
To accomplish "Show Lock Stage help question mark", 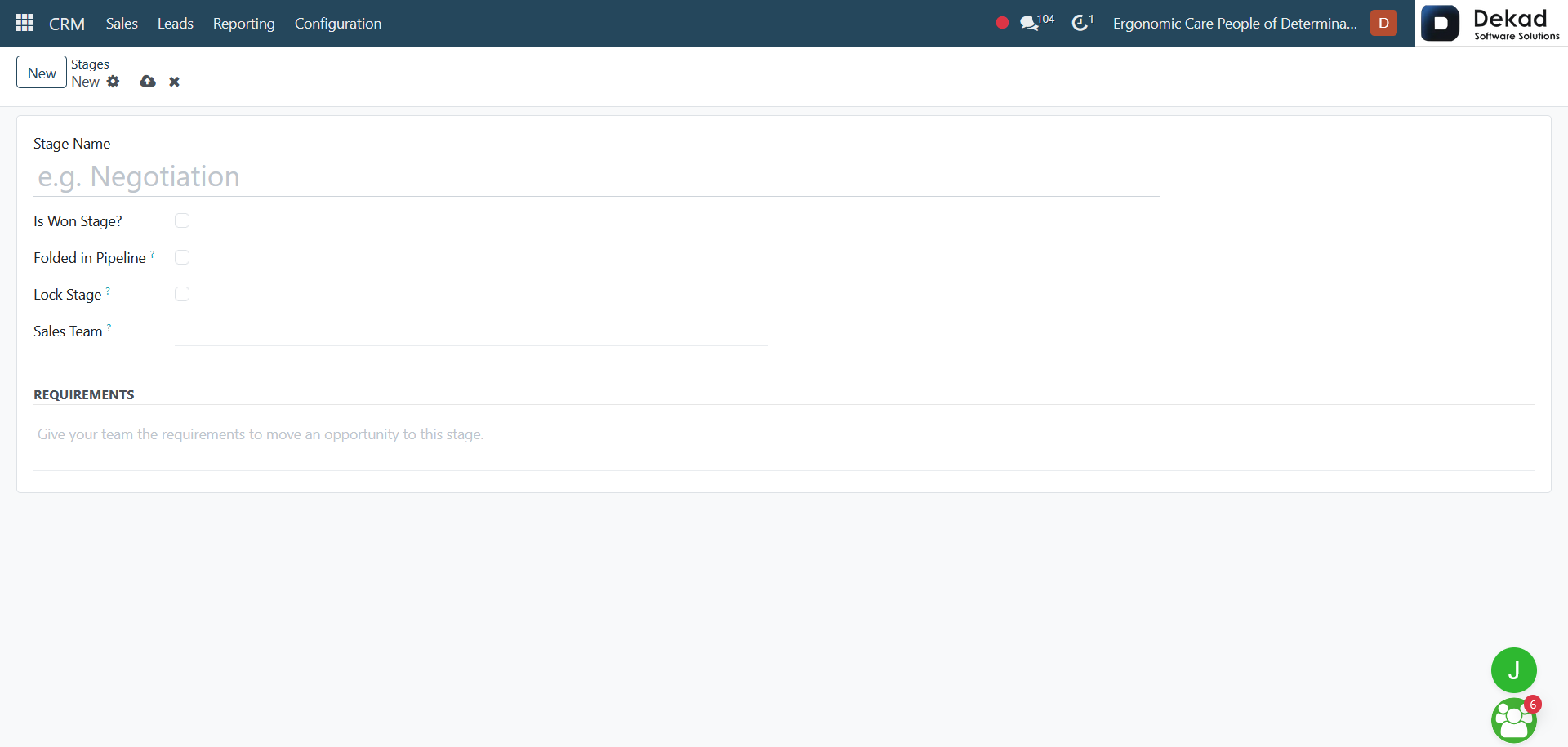I will (108, 291).
